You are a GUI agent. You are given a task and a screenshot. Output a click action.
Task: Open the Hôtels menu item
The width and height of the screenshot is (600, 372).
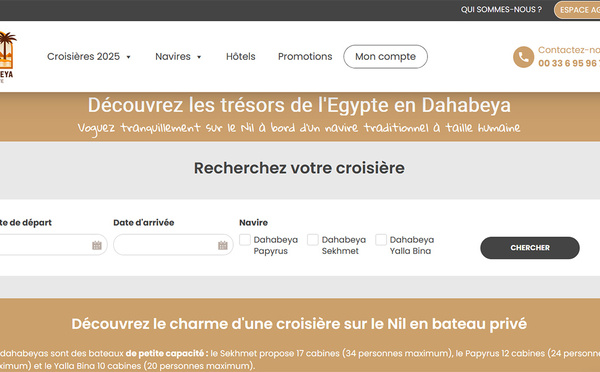pos(241,57)
